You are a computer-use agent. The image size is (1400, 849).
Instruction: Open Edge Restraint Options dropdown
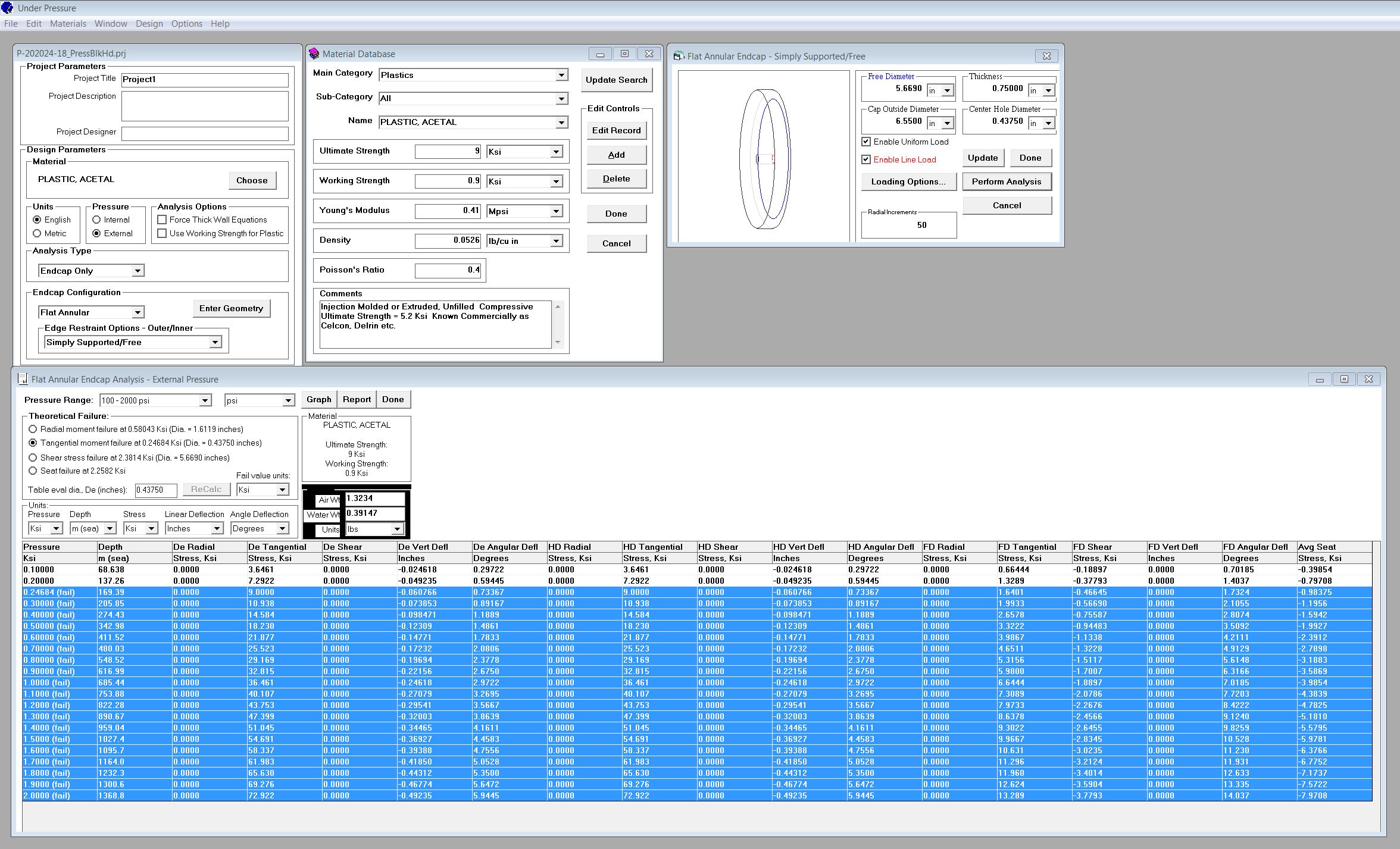[215, 342]
